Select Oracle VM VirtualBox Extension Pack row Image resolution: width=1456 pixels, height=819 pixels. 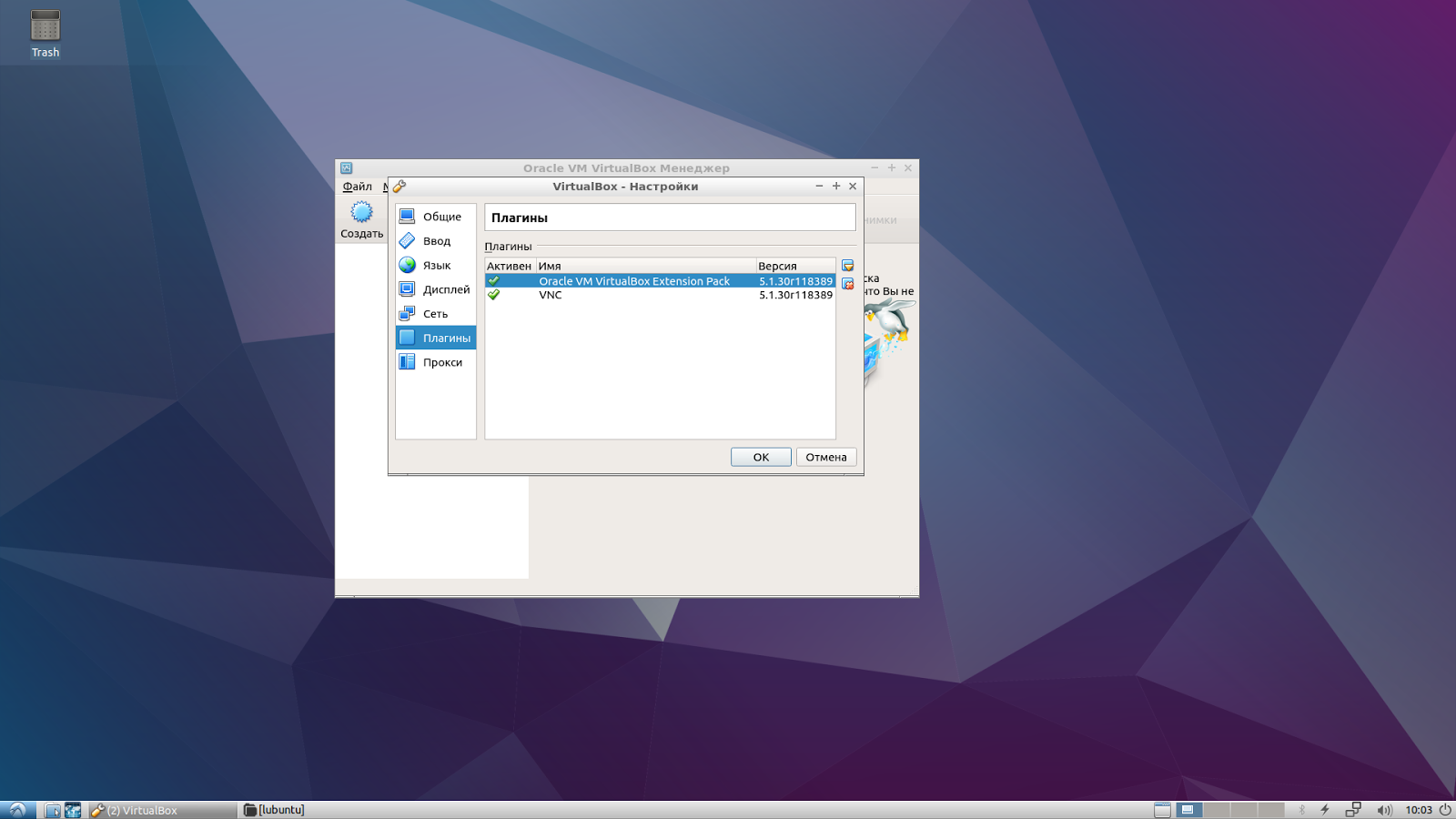[x=660, y=281]
